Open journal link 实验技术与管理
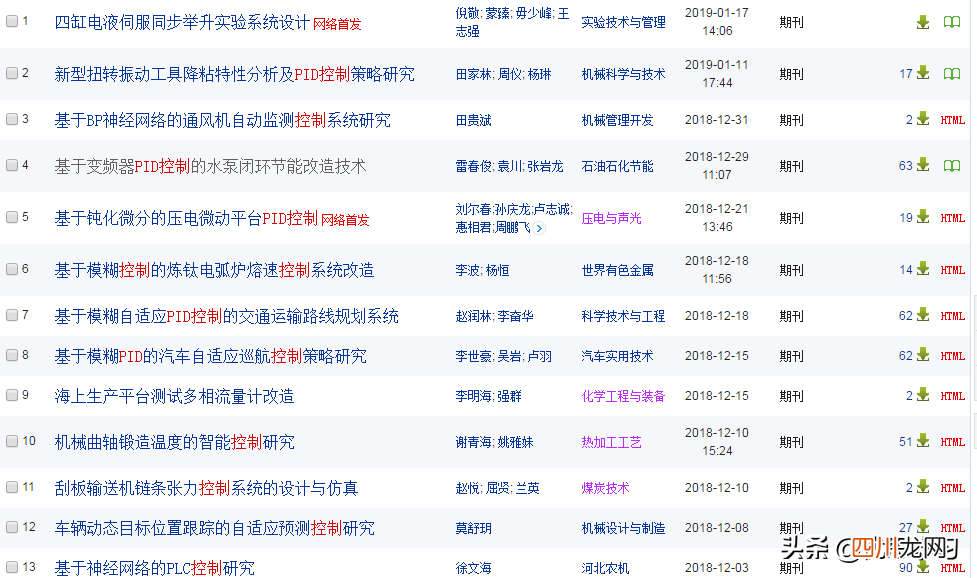Image resolution: width=977 pixels, height=578 pixels. point(623,22)
